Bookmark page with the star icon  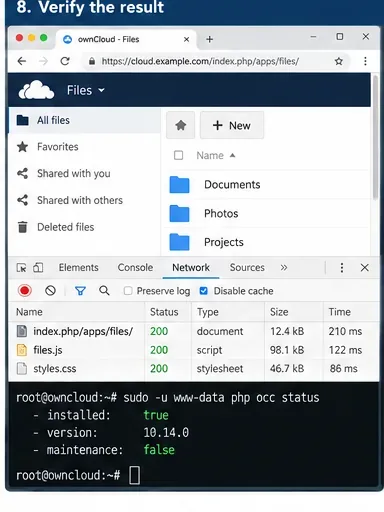pyautogui.click(x=339, y=61)
